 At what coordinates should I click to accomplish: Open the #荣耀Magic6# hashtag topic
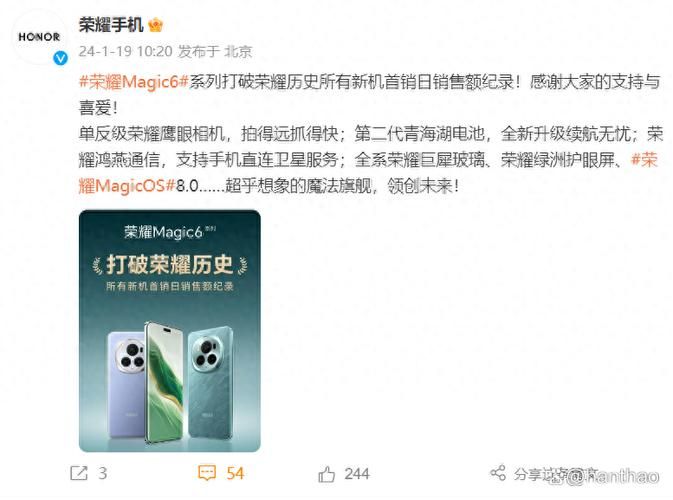[x=133, y=82]
